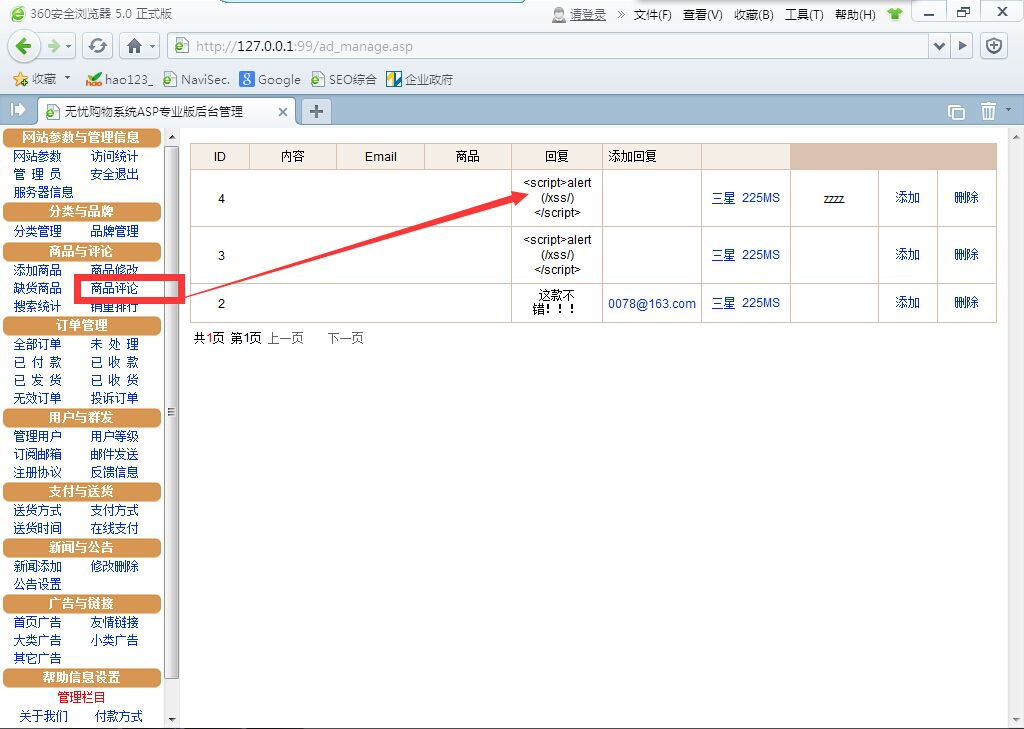The height and width of the screenshot is (729, 1024).
Task: Open 投诉订单 link
Action: (x=114, y=398)
